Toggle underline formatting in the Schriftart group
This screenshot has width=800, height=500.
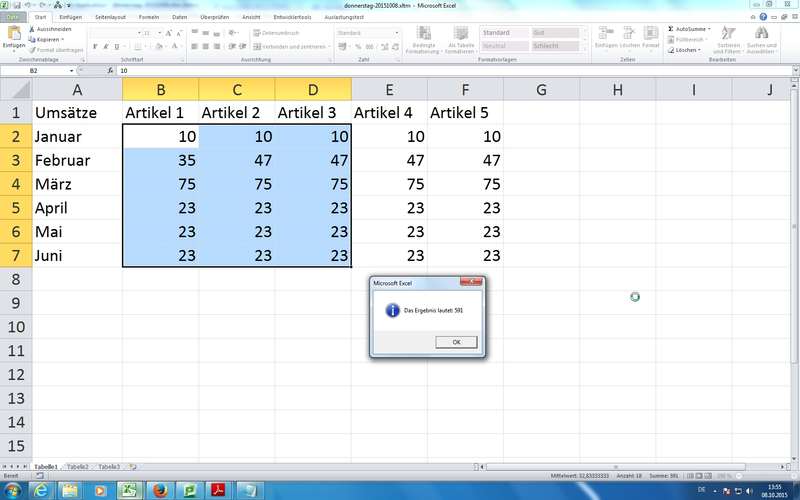115,46
